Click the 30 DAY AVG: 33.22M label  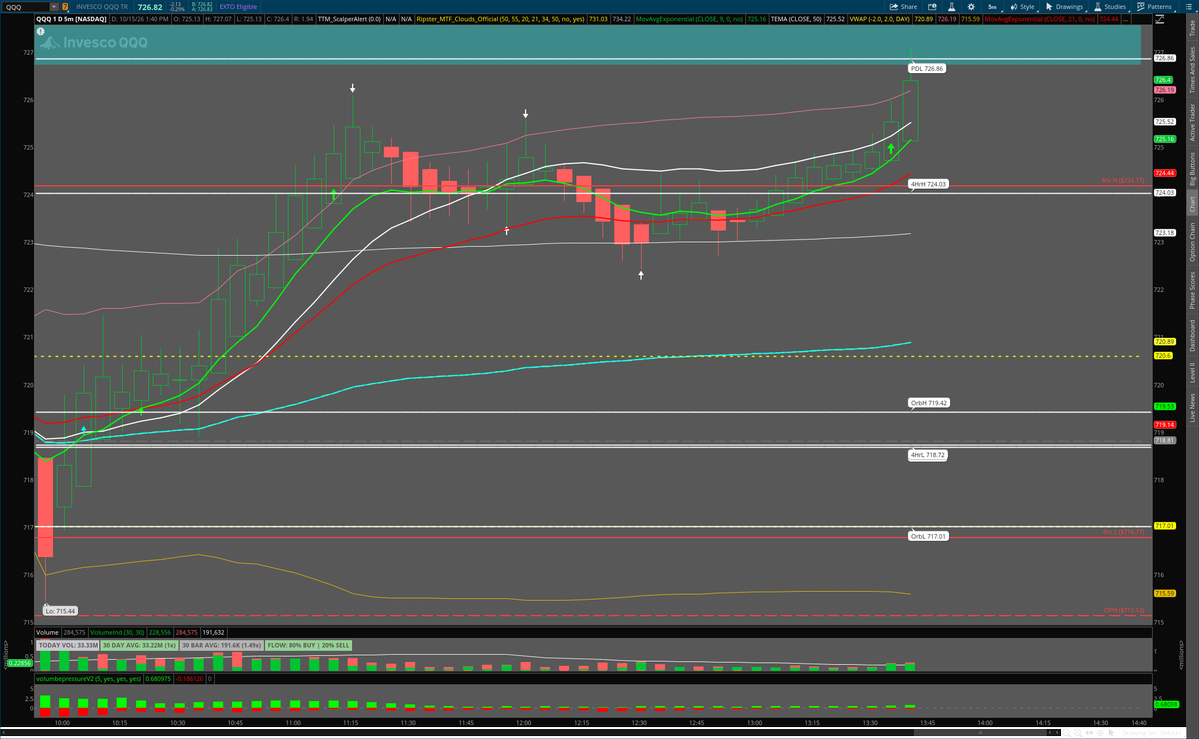(x=139, y=646)
